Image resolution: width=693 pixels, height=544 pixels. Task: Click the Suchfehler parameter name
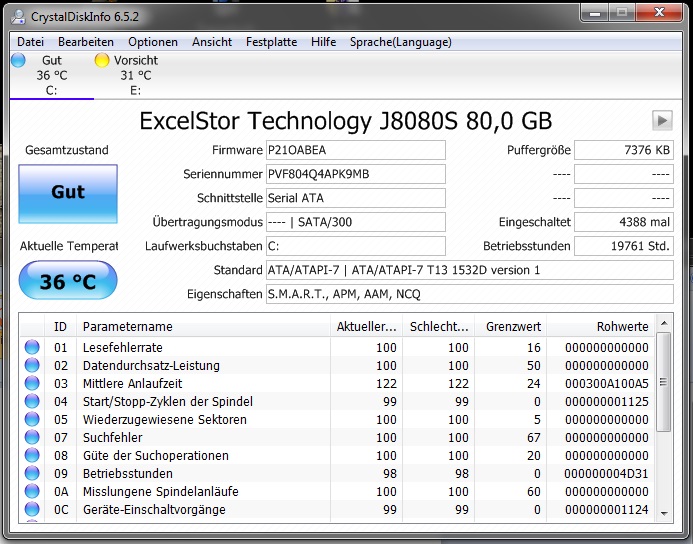112,437
